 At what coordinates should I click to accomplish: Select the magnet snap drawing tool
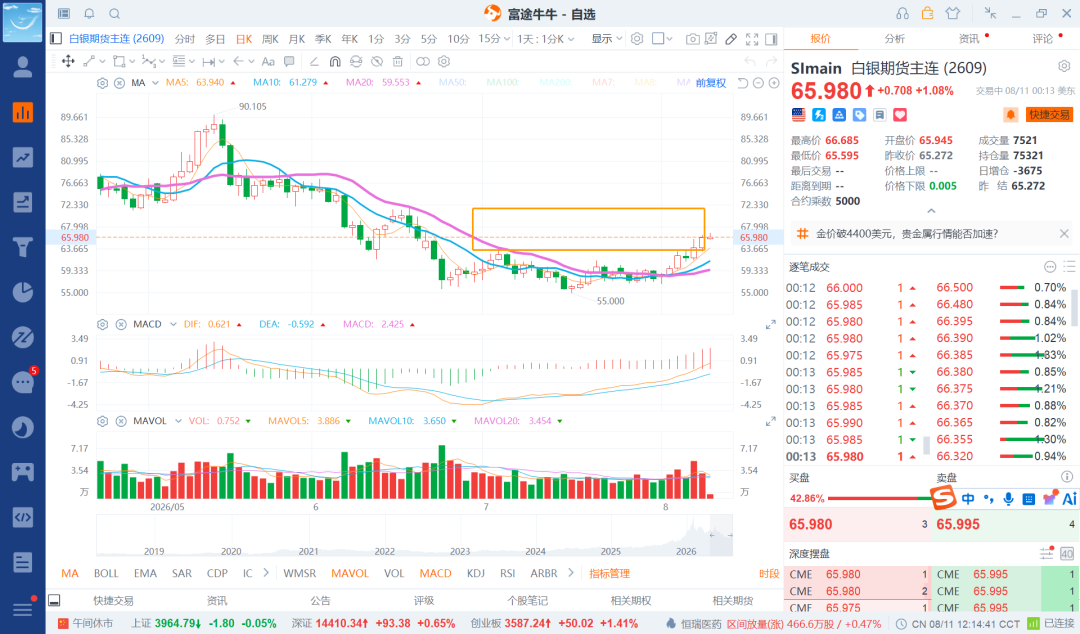point(335,61)
